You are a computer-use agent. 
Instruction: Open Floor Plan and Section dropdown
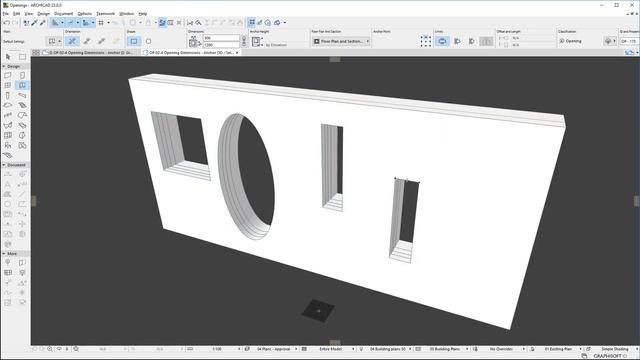click(341, 41)
